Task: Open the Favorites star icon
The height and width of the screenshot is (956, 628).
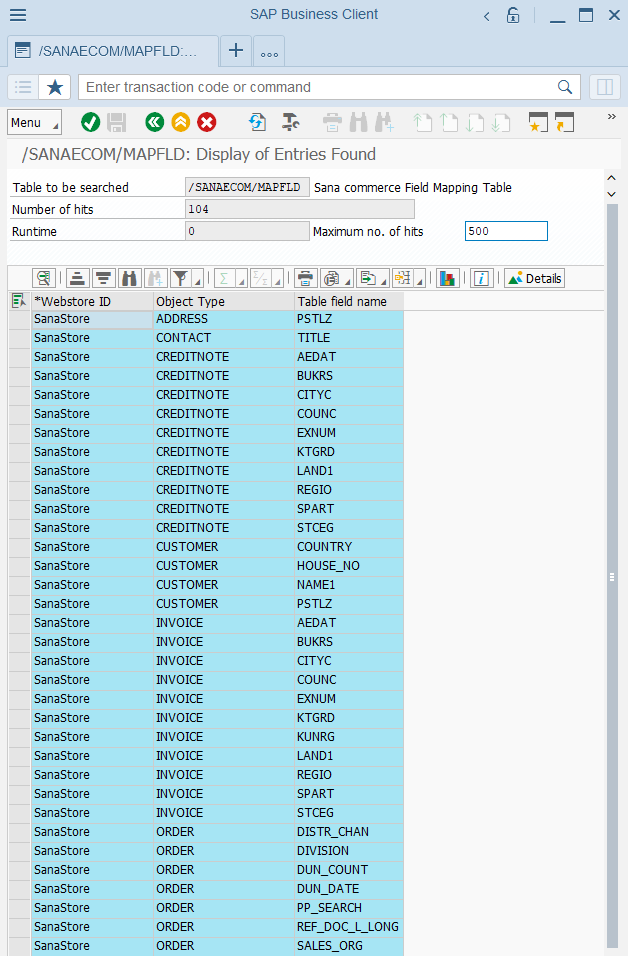Action: click(55, 87)
